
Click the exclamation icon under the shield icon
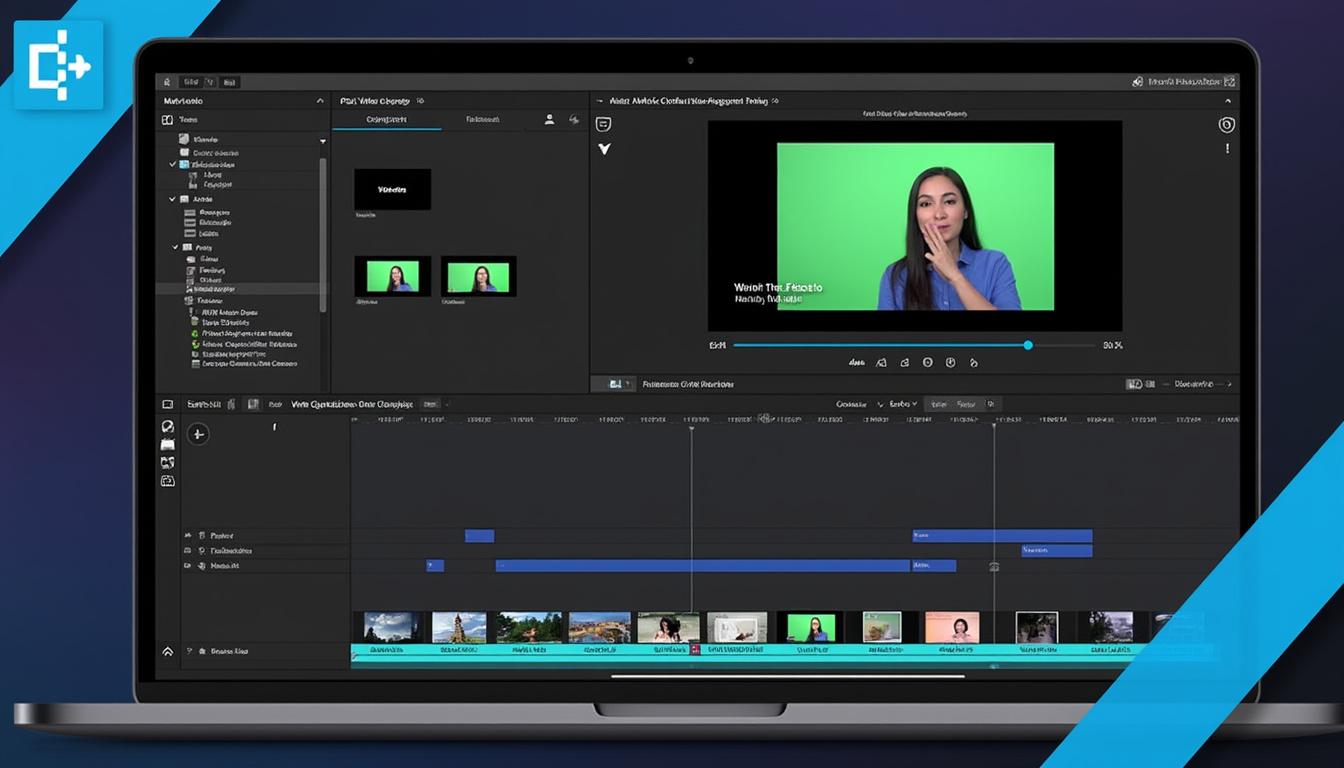coord(1227,149)
